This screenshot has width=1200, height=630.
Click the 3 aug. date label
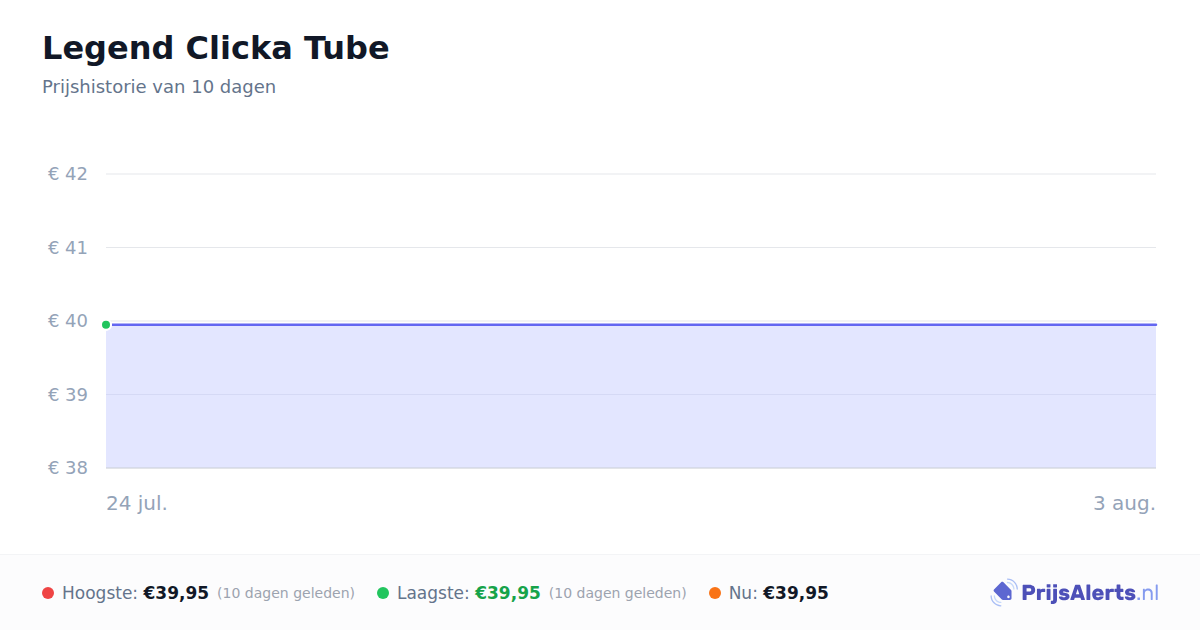click(1124, 503)
